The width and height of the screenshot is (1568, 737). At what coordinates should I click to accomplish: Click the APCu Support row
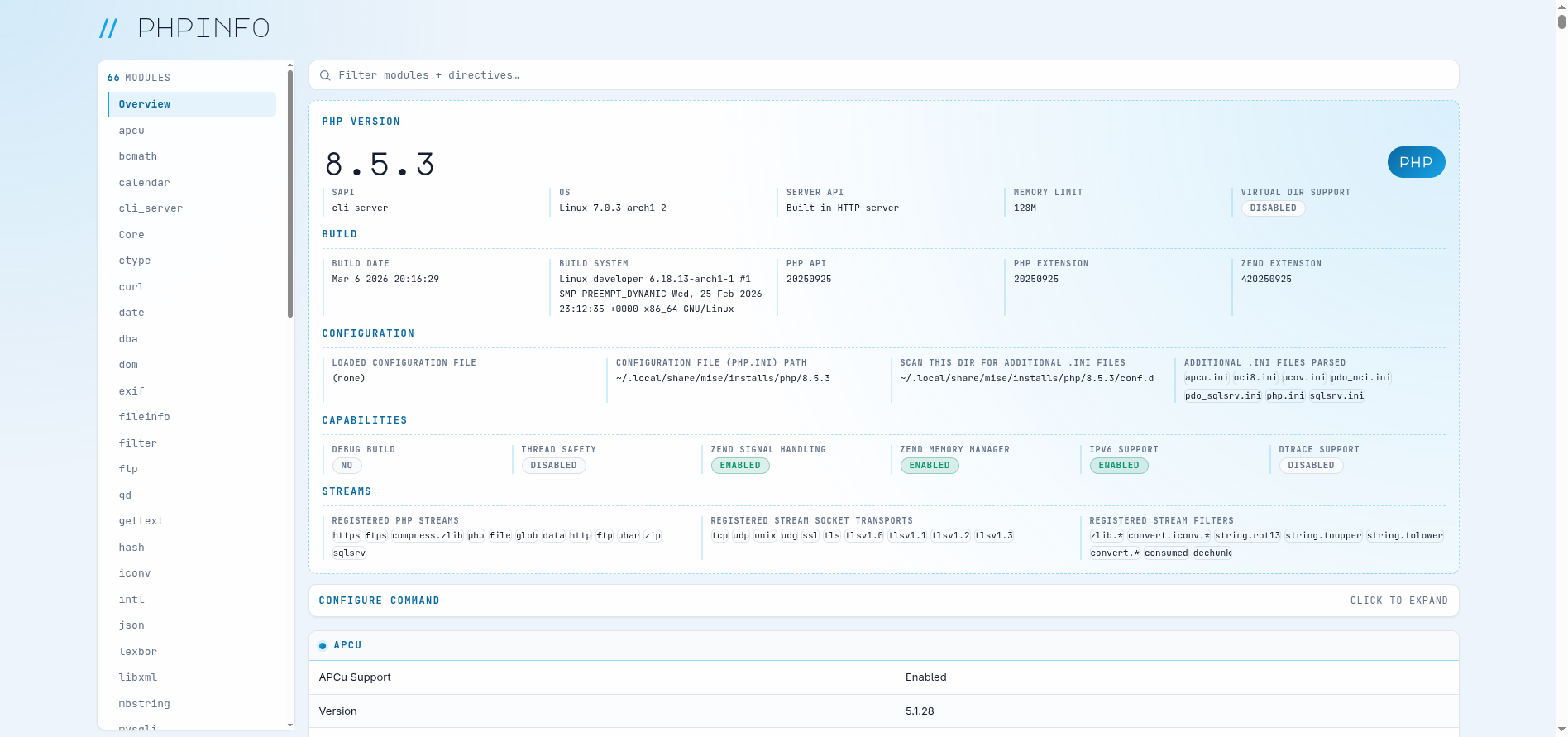tap(883, 677)
